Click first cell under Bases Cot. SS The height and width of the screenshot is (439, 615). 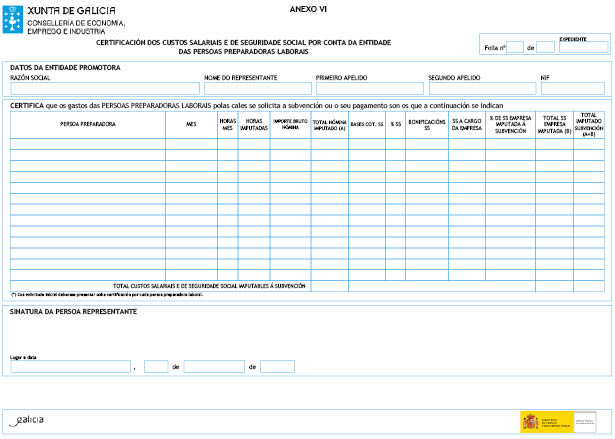366,144
